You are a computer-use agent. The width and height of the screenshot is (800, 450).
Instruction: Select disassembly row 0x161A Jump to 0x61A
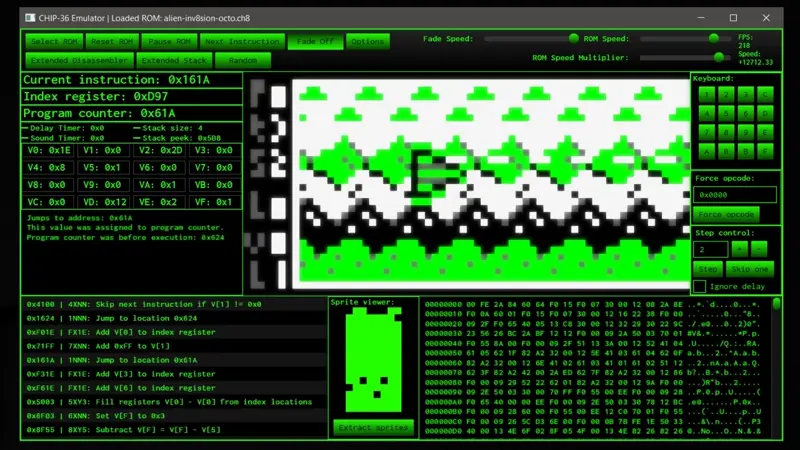pyautogui.click(x=174, y=360)
